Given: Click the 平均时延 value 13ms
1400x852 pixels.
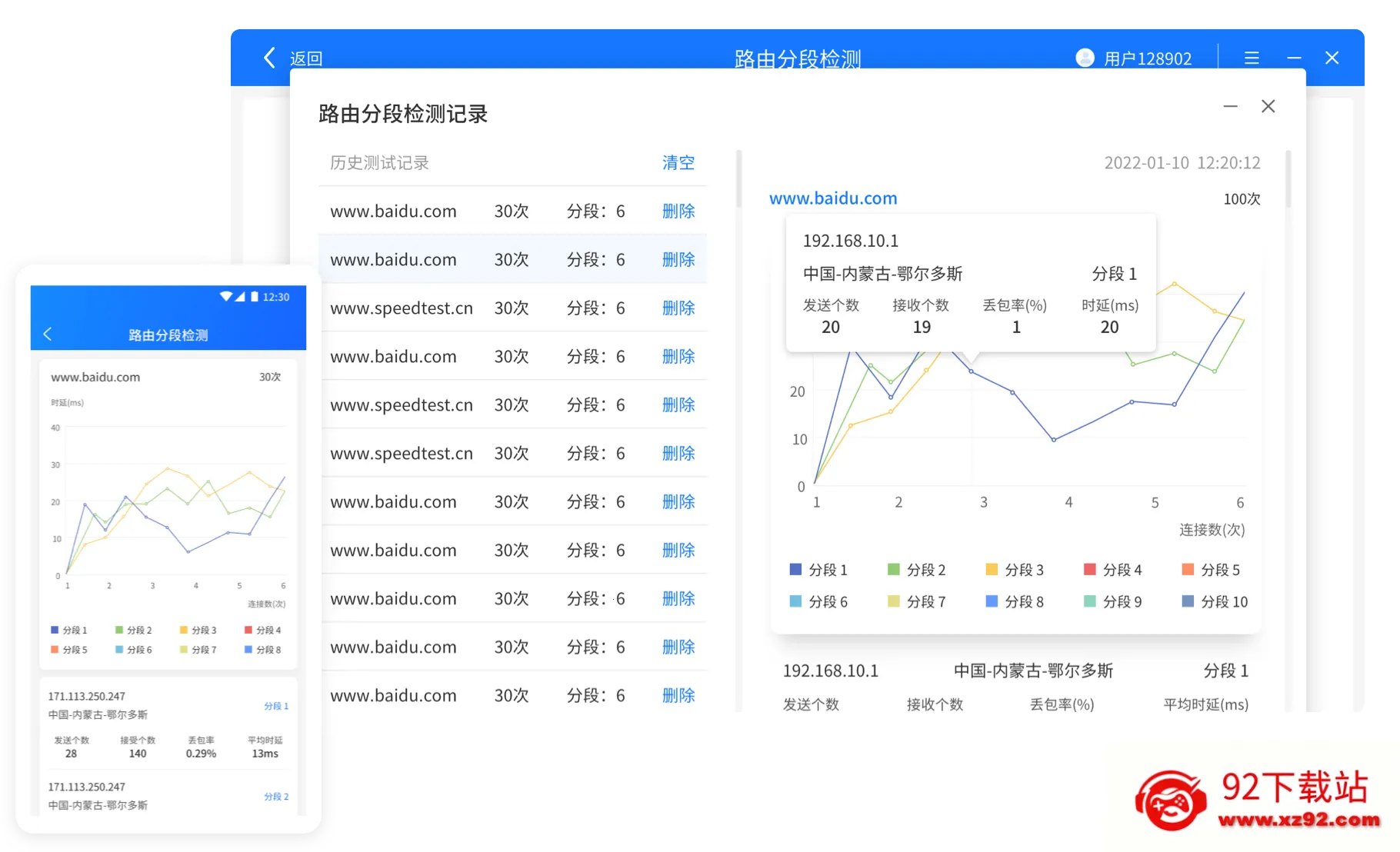Looking at the screenshot, I should 265,754.
